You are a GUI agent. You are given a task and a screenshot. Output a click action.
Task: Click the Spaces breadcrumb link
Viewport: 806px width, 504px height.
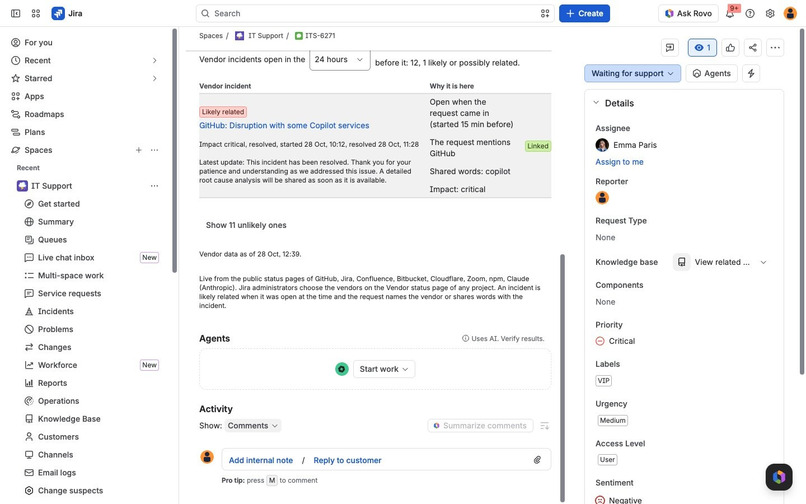[211, 35]
